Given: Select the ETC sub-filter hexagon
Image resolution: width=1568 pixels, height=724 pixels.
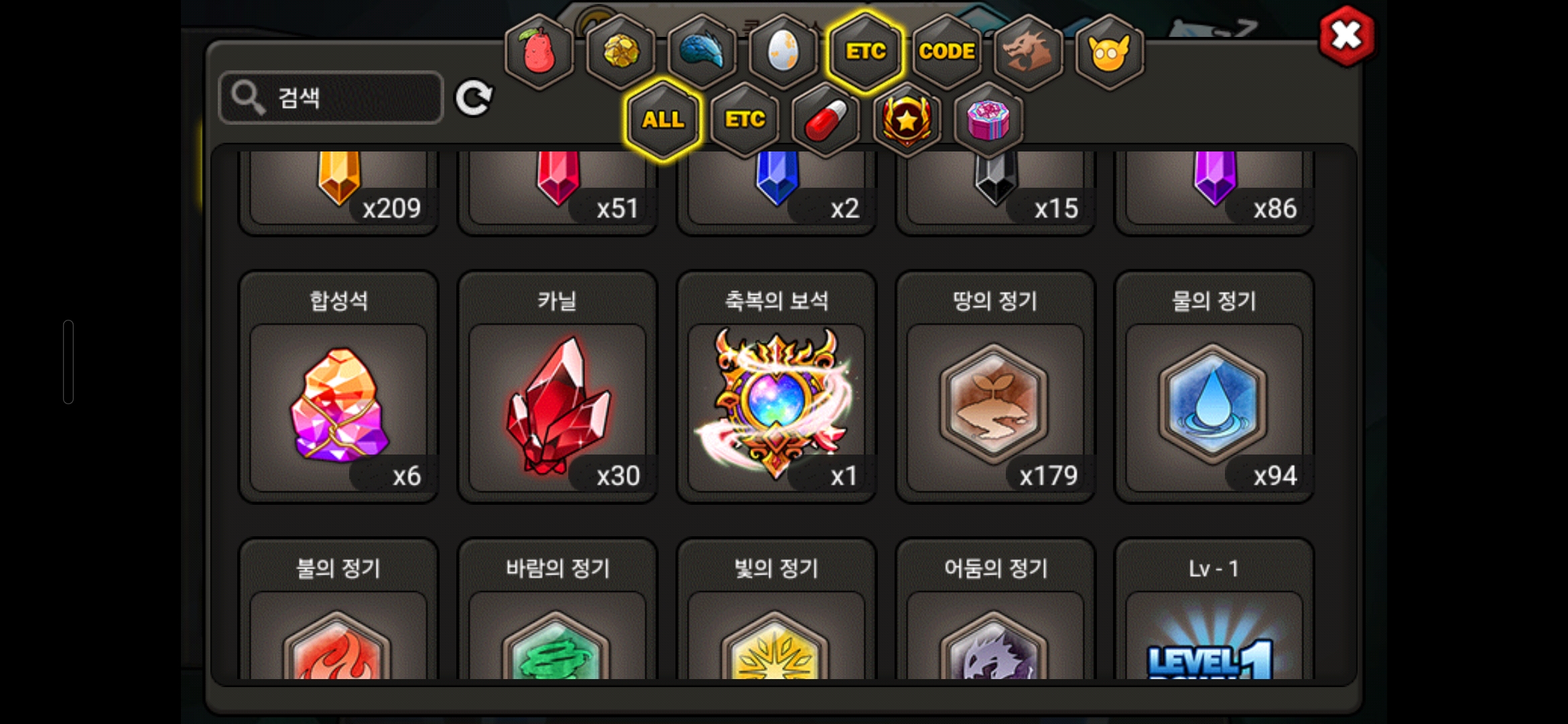Looking at the screenshot, I should [745, 120].
